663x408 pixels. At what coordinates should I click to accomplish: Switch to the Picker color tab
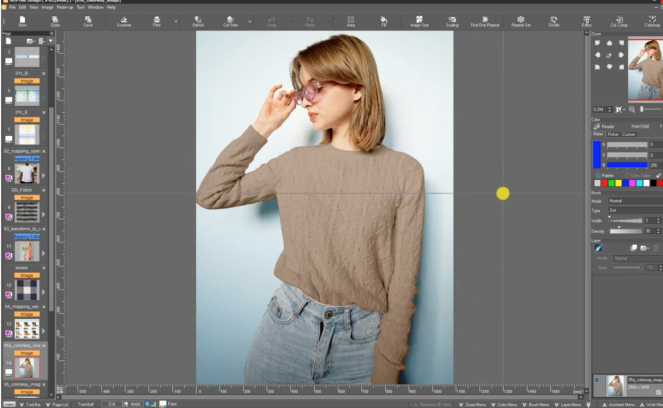[x=613, y=134]
